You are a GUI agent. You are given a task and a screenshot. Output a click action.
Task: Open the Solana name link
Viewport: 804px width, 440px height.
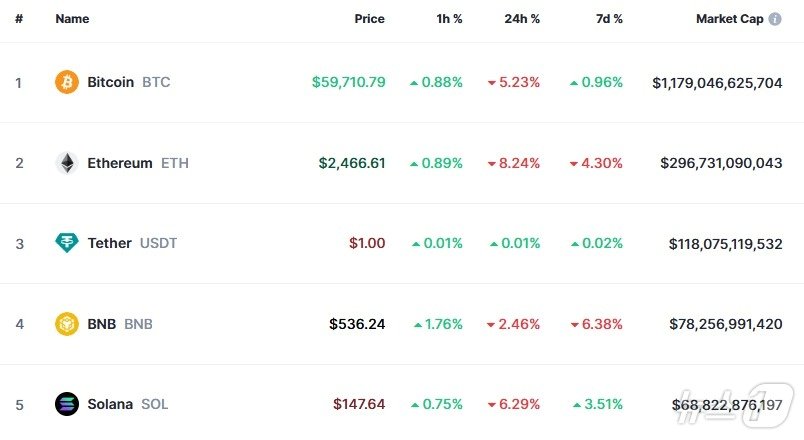[x=110, y=404]
